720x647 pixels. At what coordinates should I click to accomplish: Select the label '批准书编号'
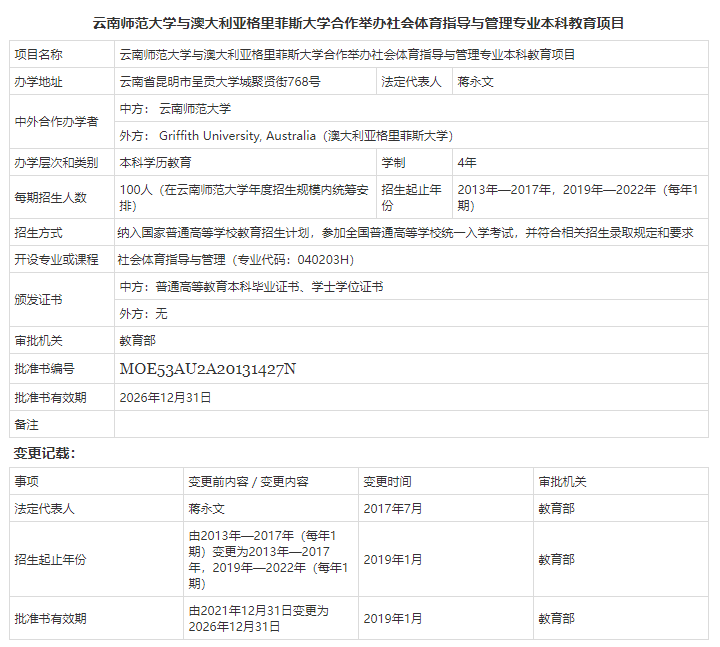click(x=45, y=369)
